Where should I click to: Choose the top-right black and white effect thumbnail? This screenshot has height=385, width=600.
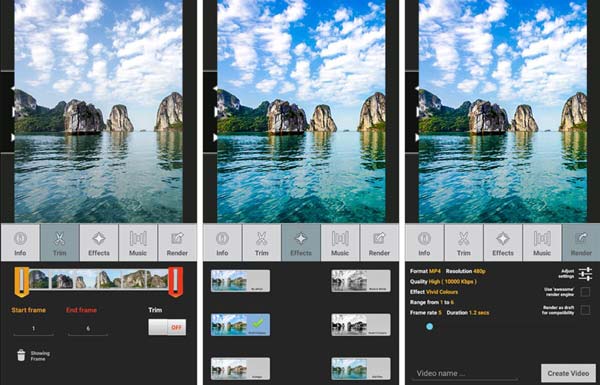click(x=361, y=281)
